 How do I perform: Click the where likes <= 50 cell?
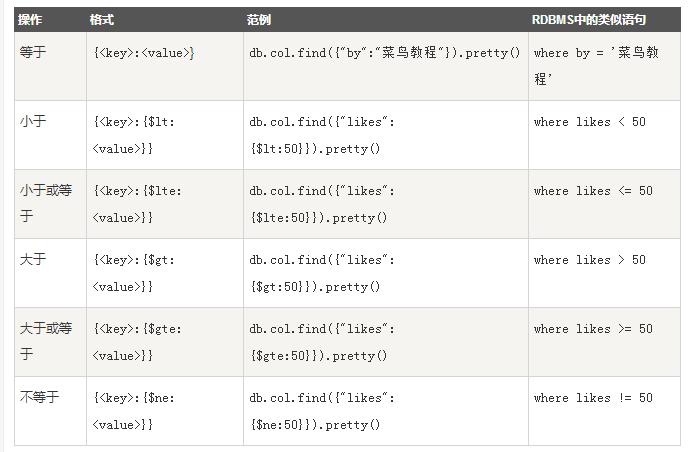[x=604, y=204]
